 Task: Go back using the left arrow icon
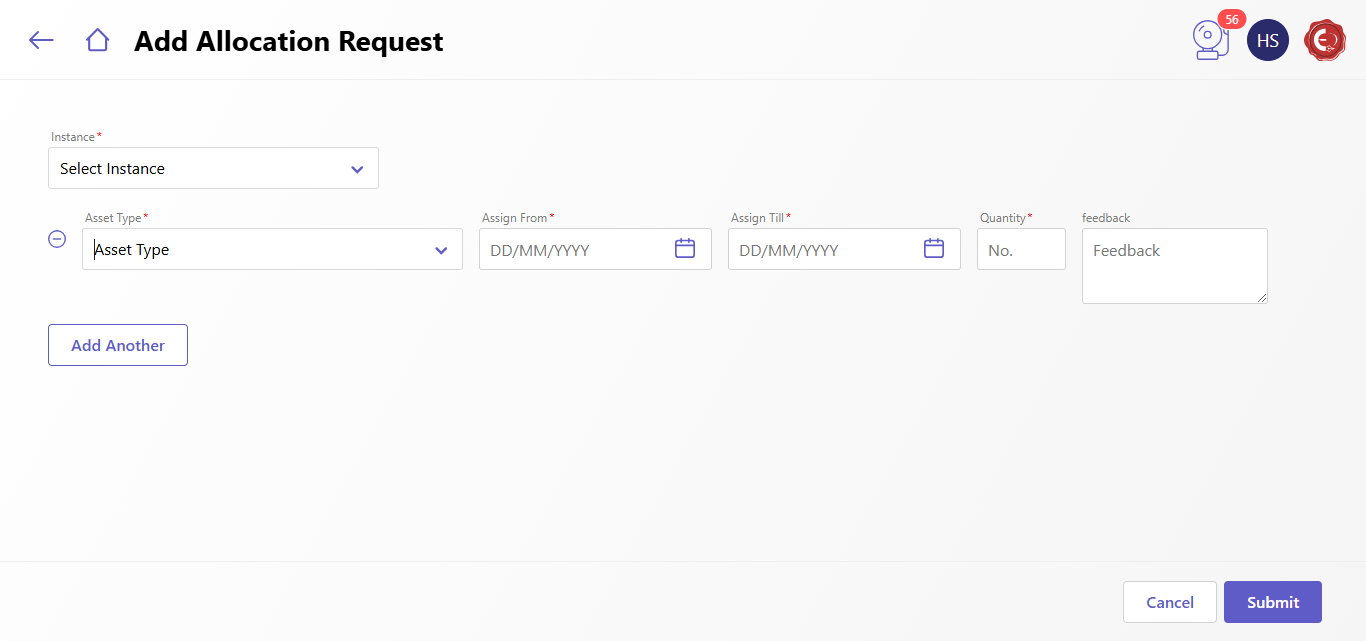(41, 40)
